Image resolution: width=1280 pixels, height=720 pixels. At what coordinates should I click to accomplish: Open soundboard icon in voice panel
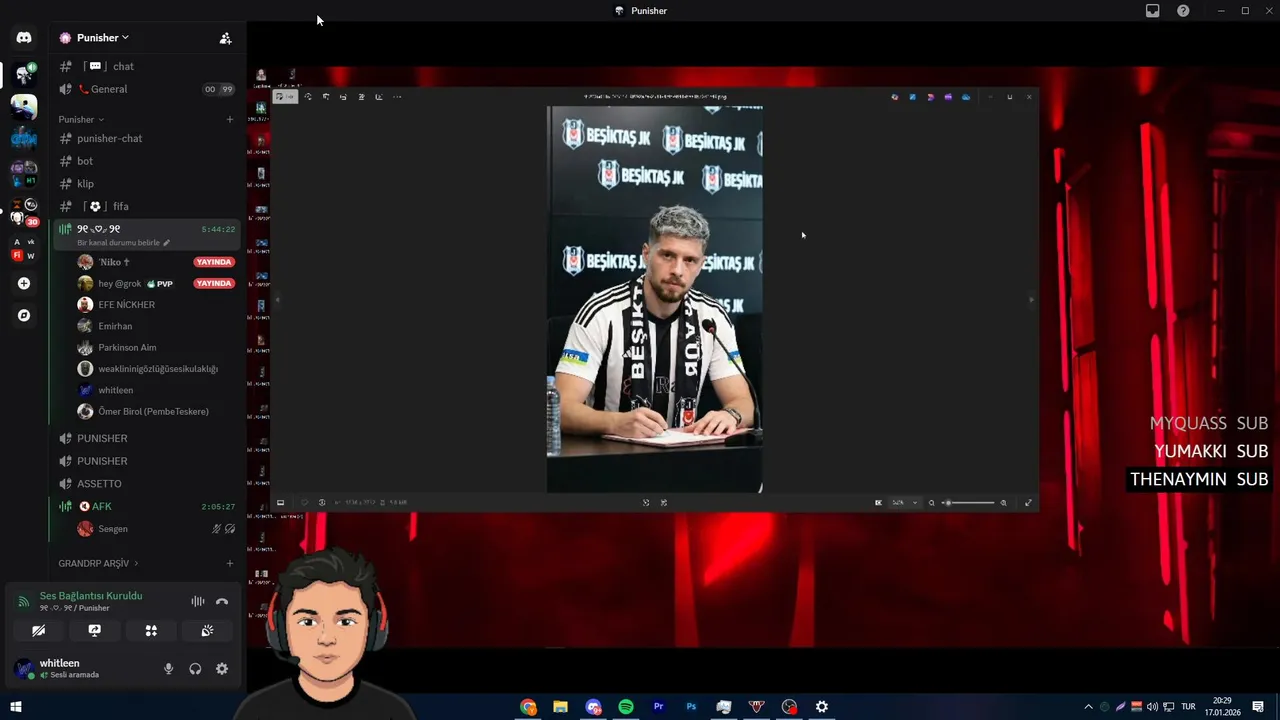point(207,631)
